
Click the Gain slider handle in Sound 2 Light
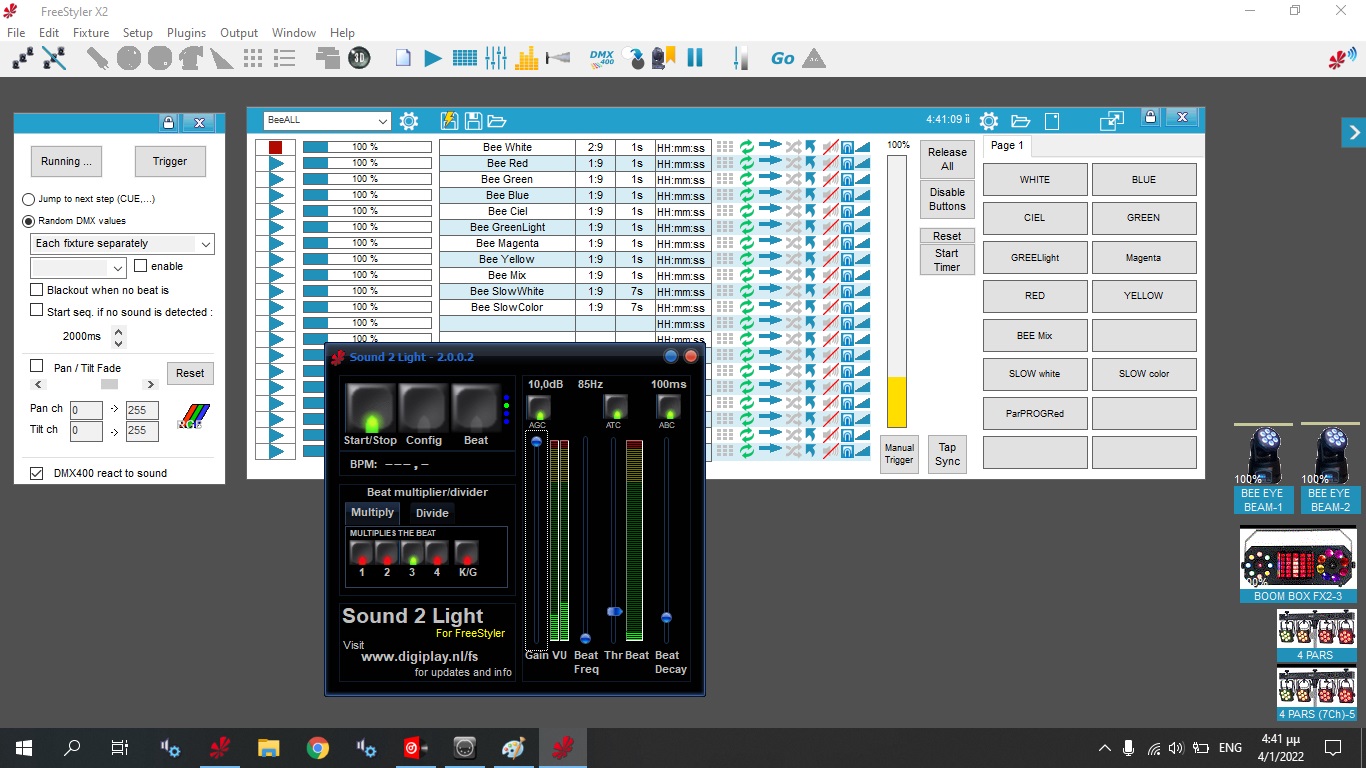537,441
